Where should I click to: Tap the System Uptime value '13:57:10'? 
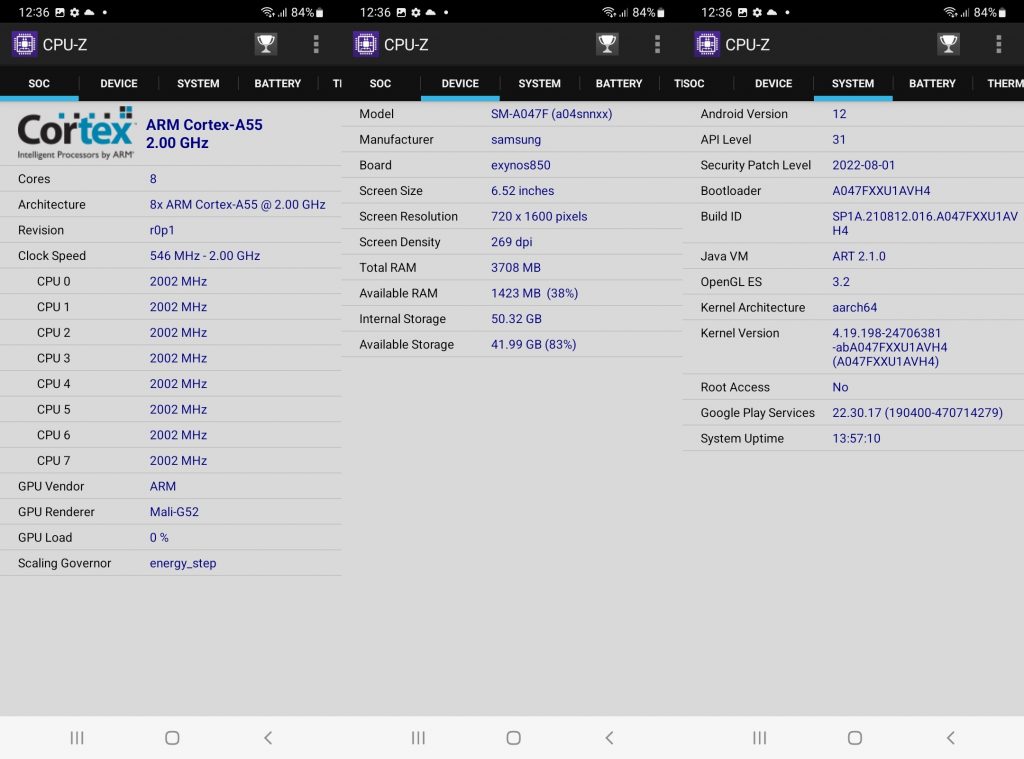click(856, 438)
